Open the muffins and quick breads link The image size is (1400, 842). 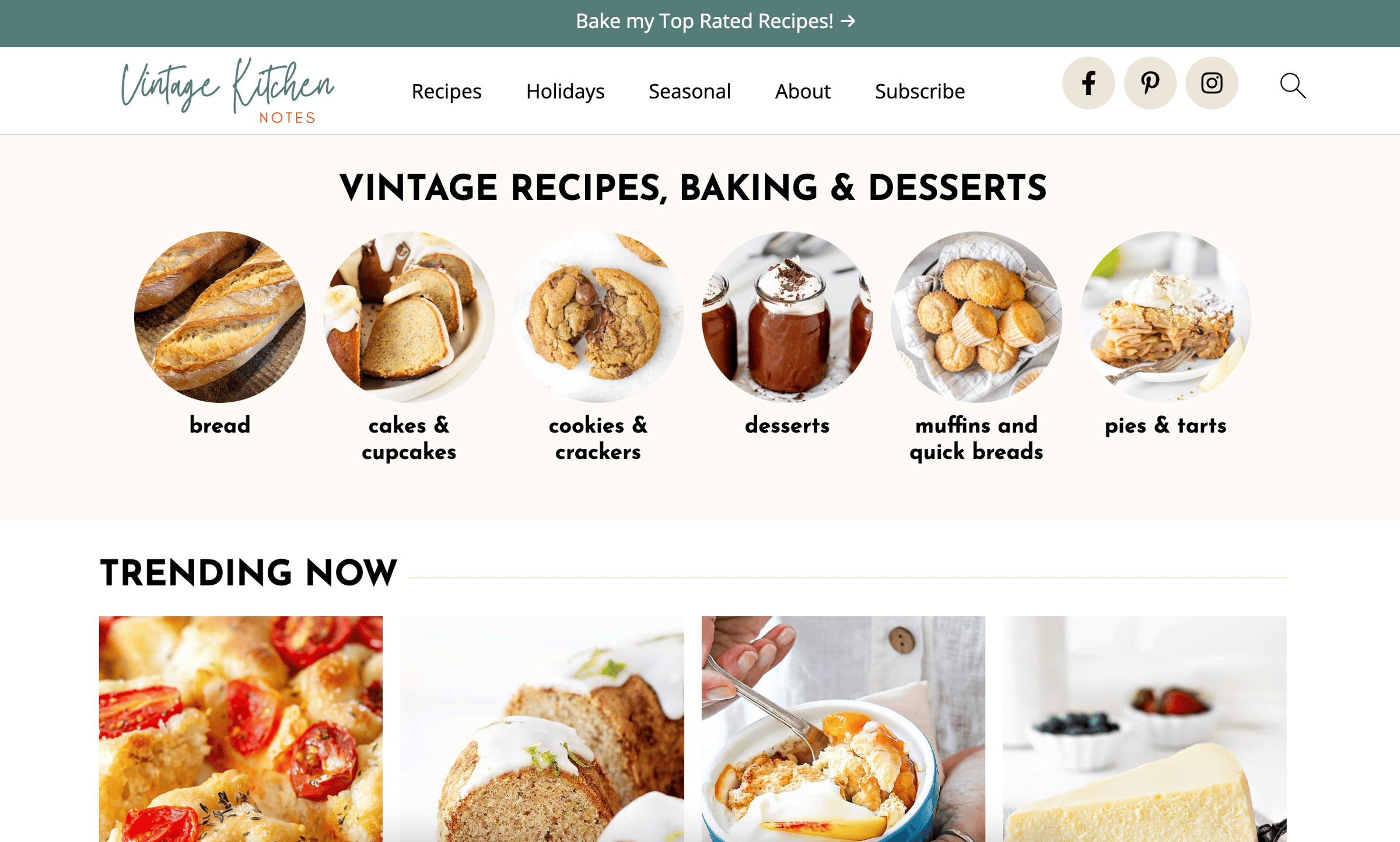[x=977, y=438]
